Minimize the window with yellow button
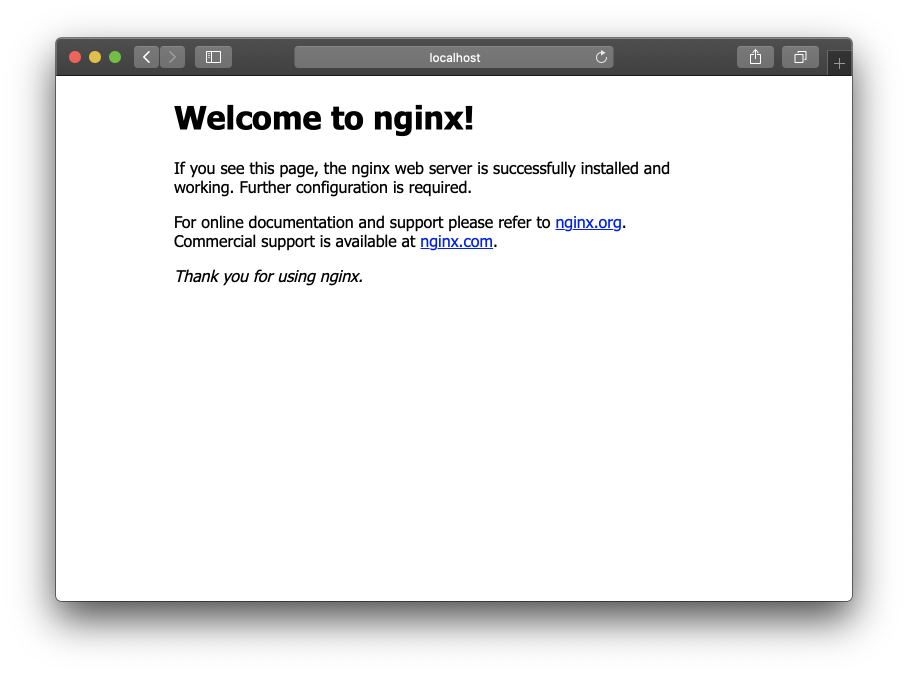The image size is (908, 675). click(95, 57)
